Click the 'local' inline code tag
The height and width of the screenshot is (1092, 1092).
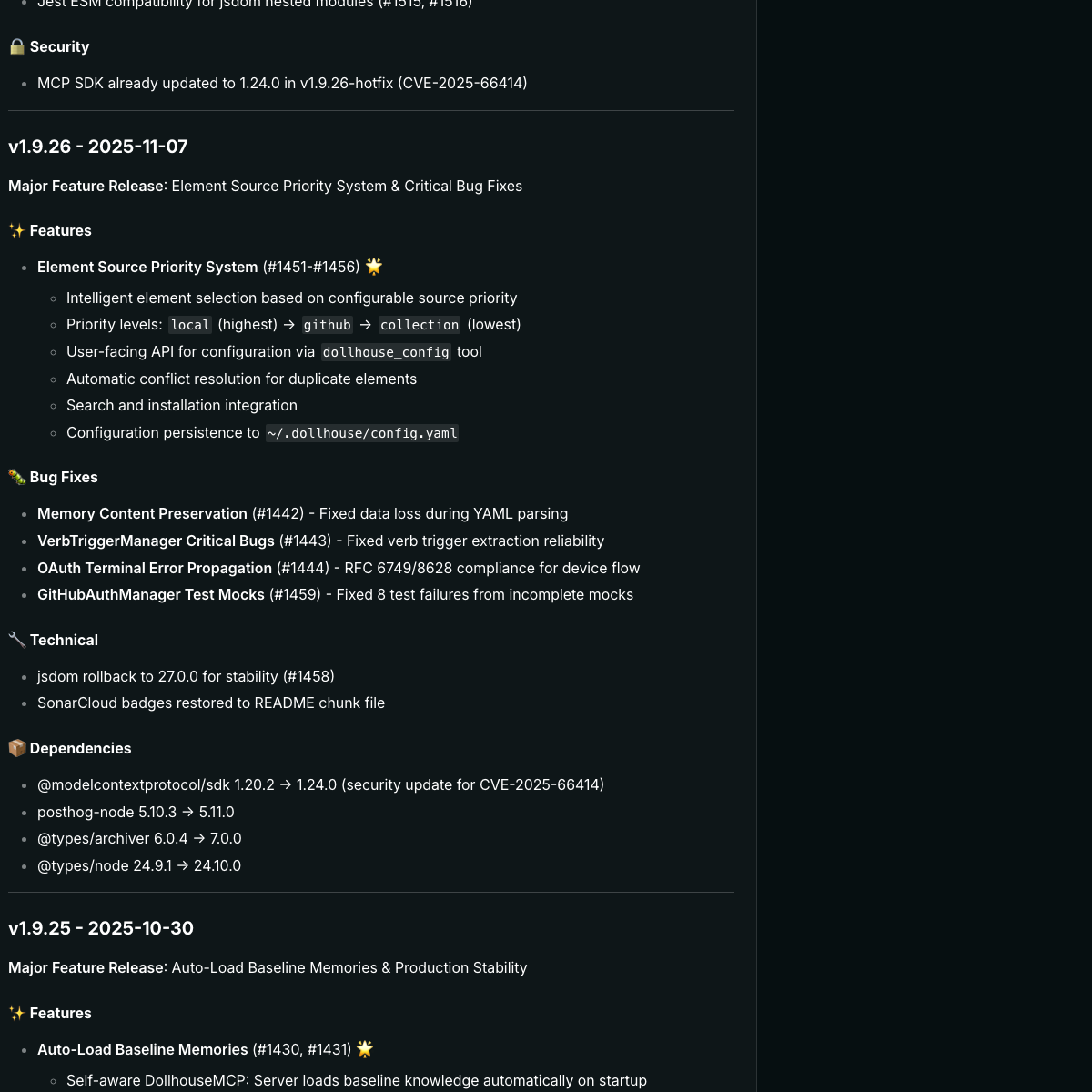(x=190, y=325)
